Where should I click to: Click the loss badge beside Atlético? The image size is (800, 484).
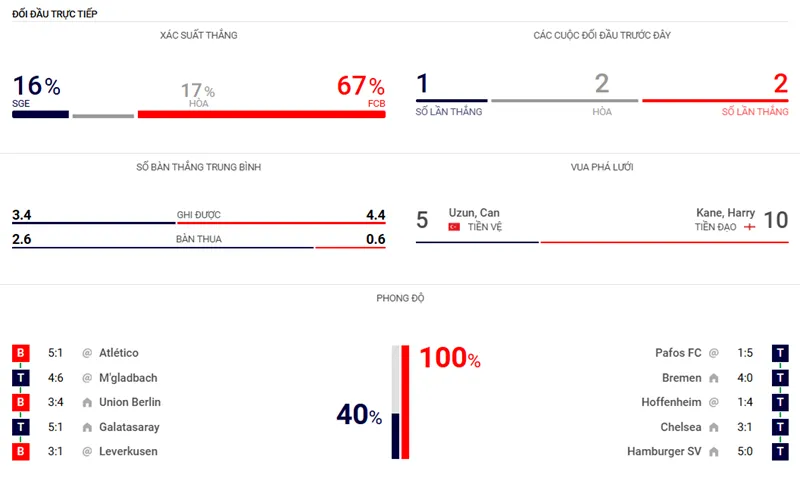[20, 353]
